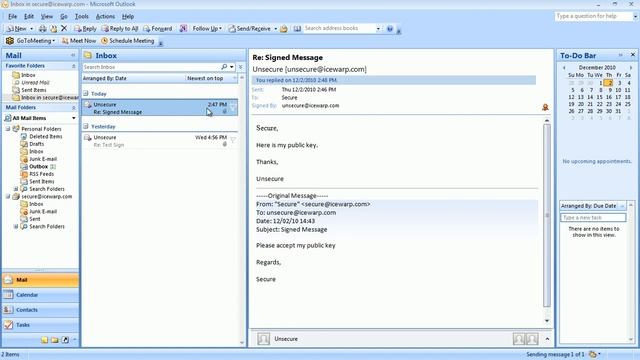This screenshot has width=640, height=360.
Task: Collapse the Favorite Folders section
Action: [73, 66]
